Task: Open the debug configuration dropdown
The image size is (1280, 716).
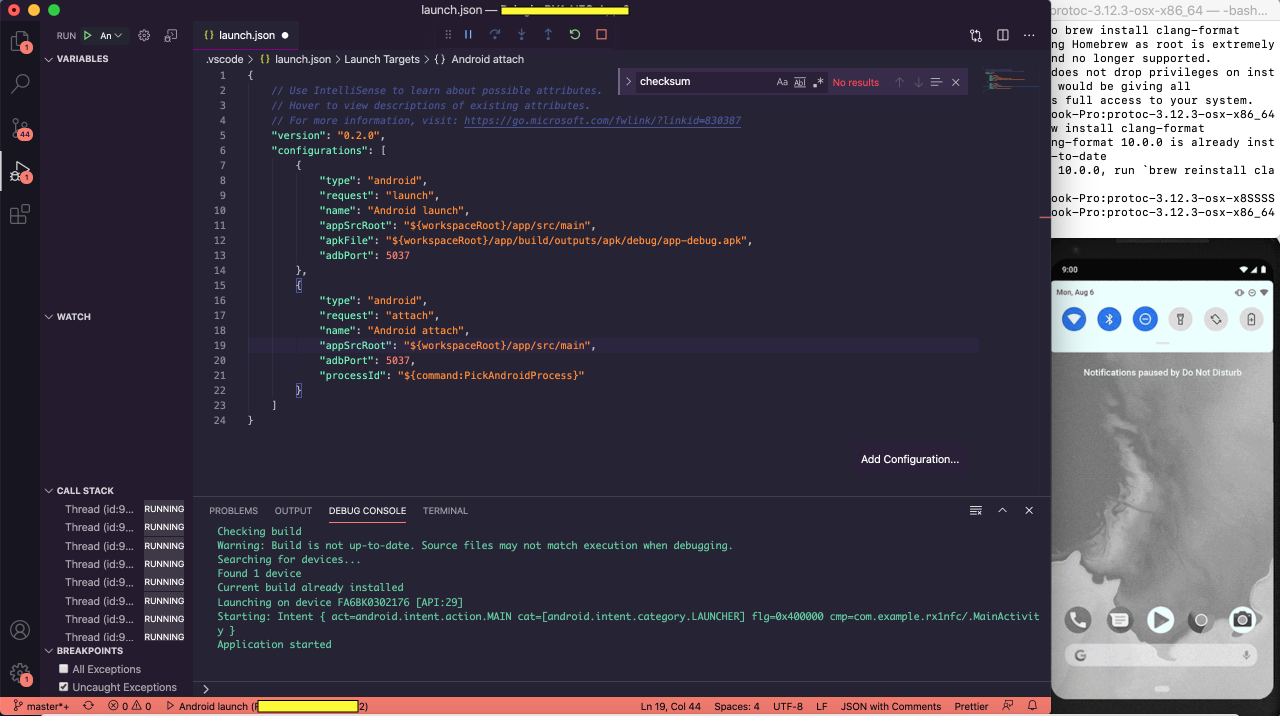Action: tap(111, 36)
